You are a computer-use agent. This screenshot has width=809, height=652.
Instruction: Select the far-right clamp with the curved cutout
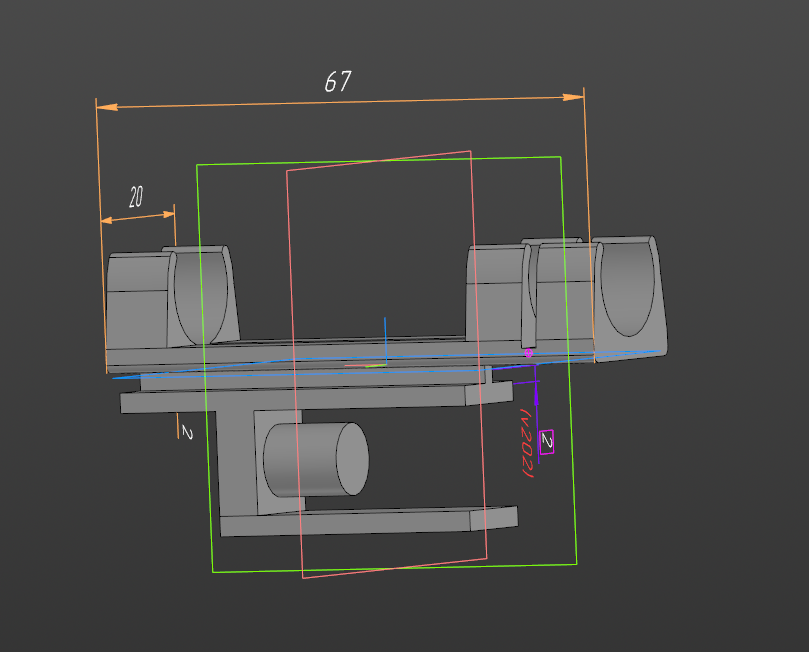click(x=629, y=298)
